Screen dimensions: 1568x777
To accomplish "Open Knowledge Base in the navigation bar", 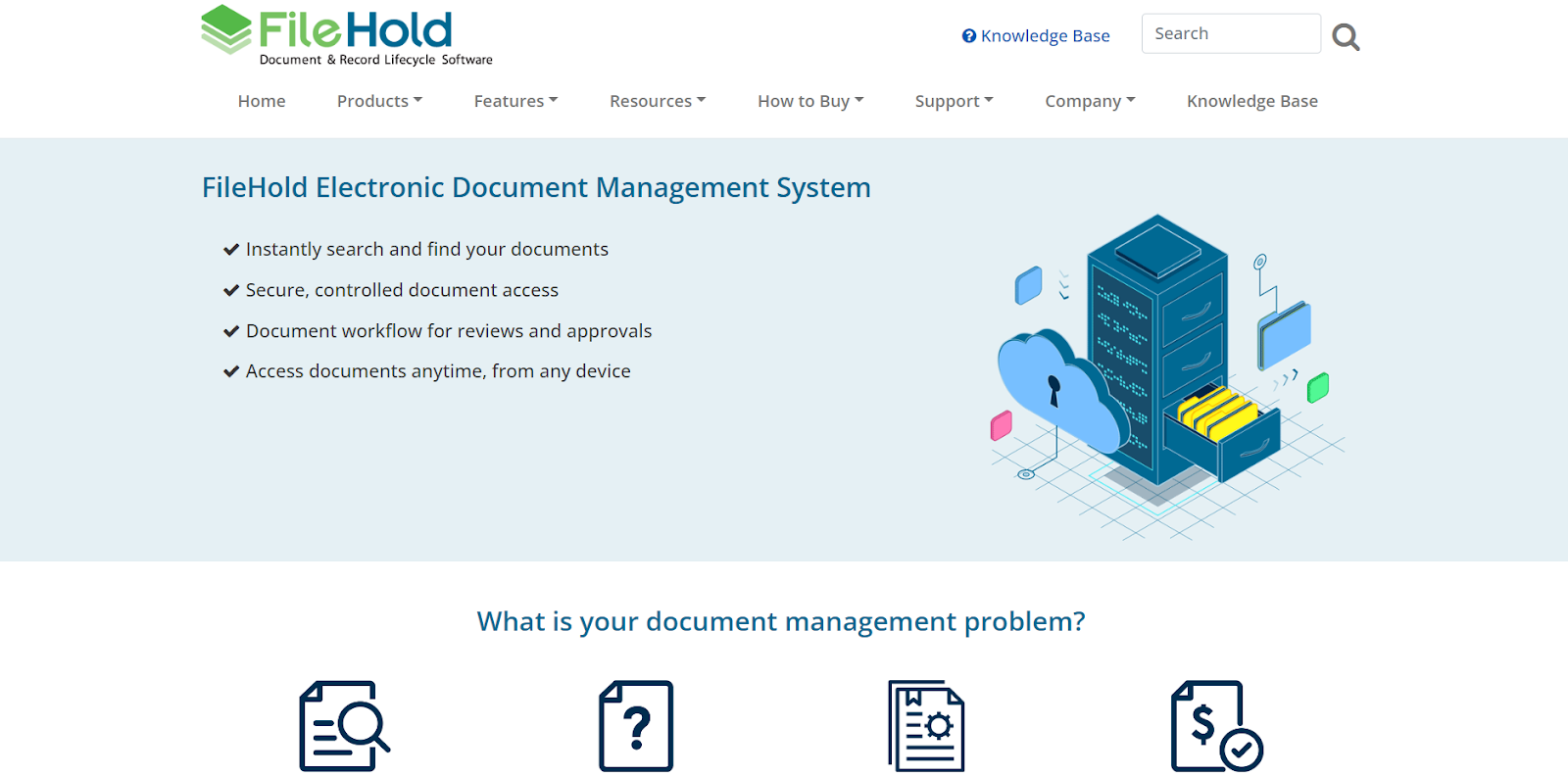I will [x=1251, y=101].
